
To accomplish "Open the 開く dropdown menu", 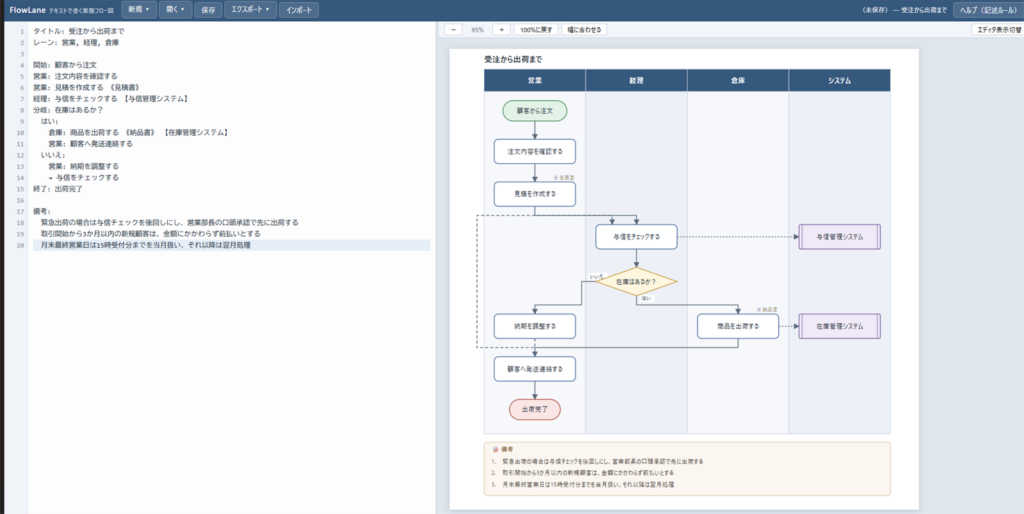I will tap(175, 10).
